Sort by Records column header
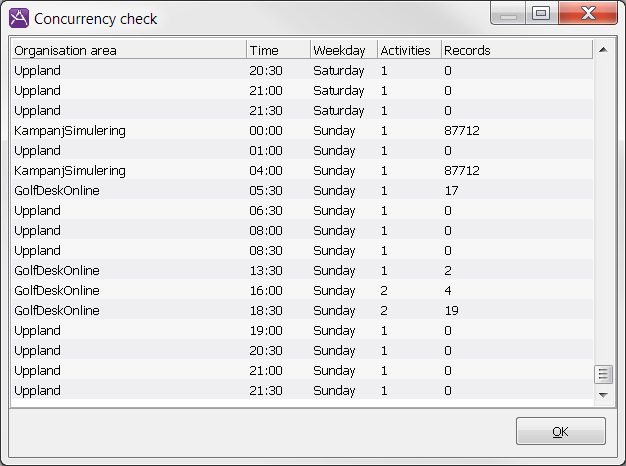This screenshot has height=466, width=626. point(517,50)
